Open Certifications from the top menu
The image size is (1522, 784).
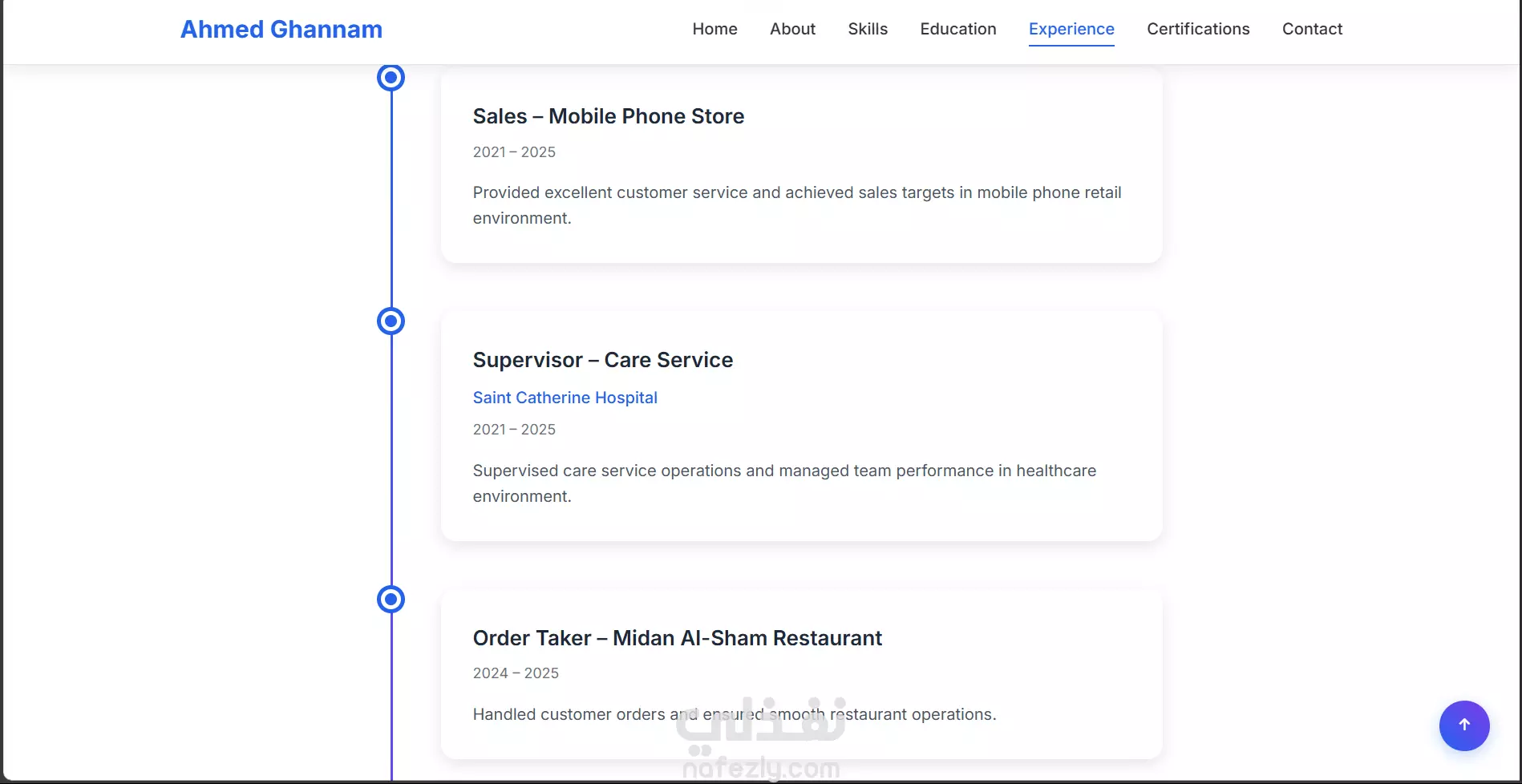point(1198,29)
